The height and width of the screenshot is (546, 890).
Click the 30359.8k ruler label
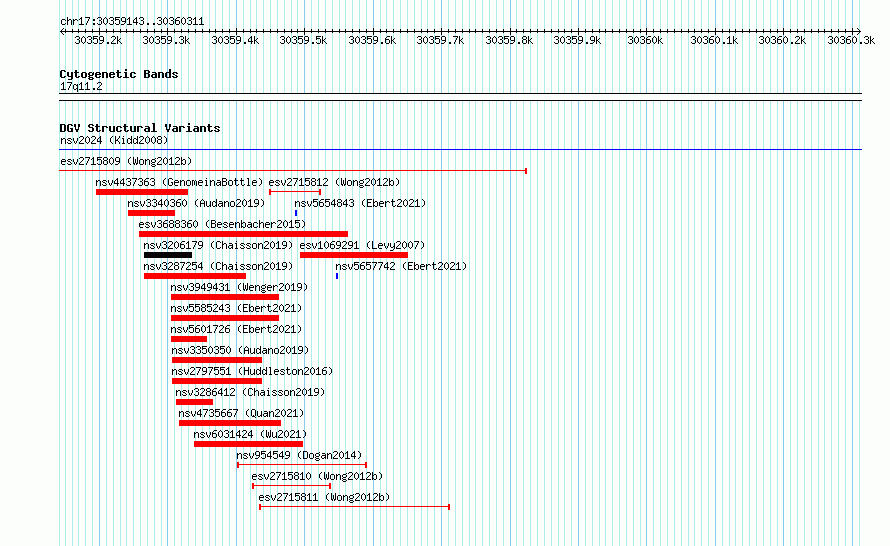coord(509,40)
